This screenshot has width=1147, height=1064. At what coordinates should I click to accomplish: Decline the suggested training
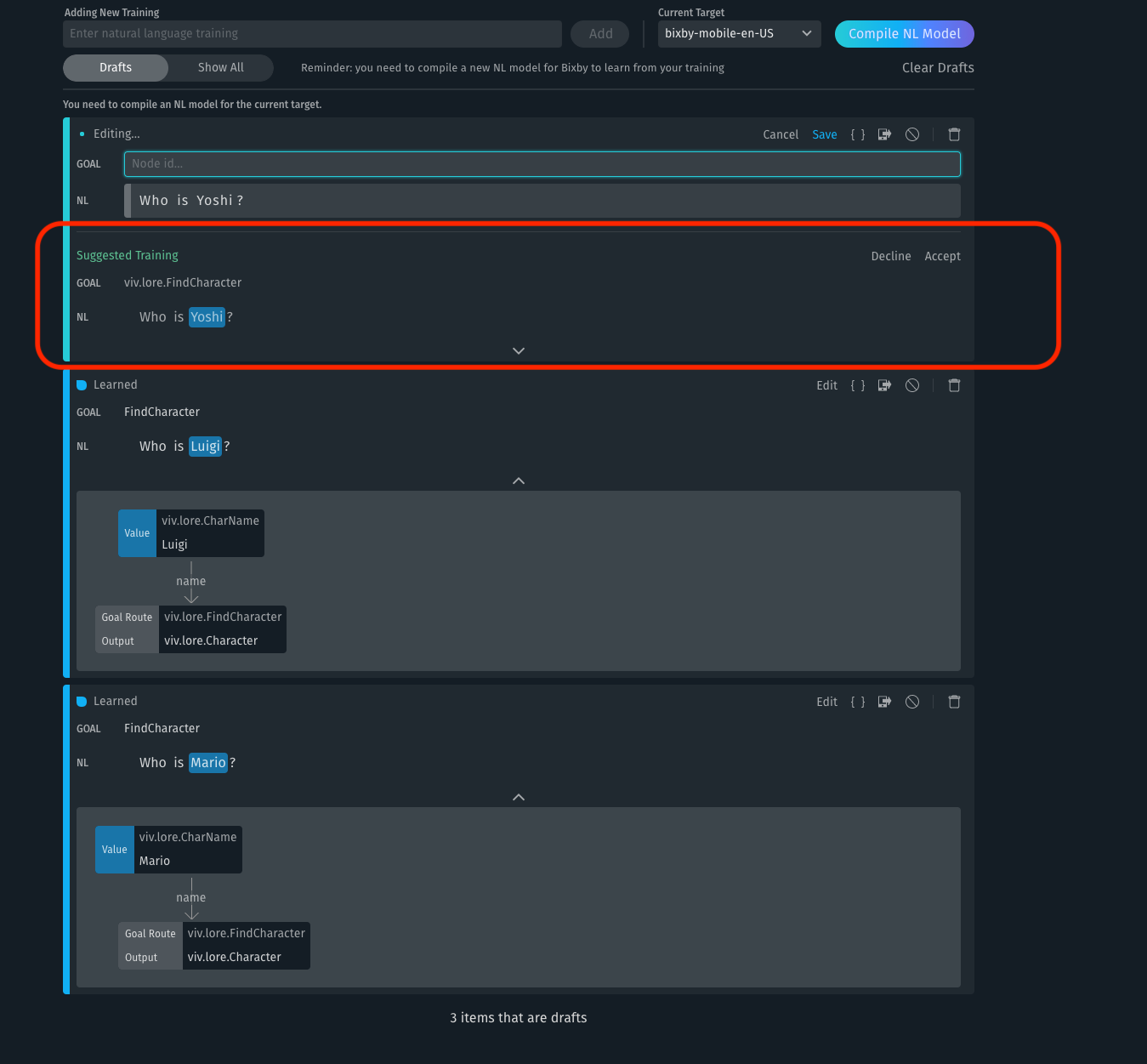[x=891, y=256]
